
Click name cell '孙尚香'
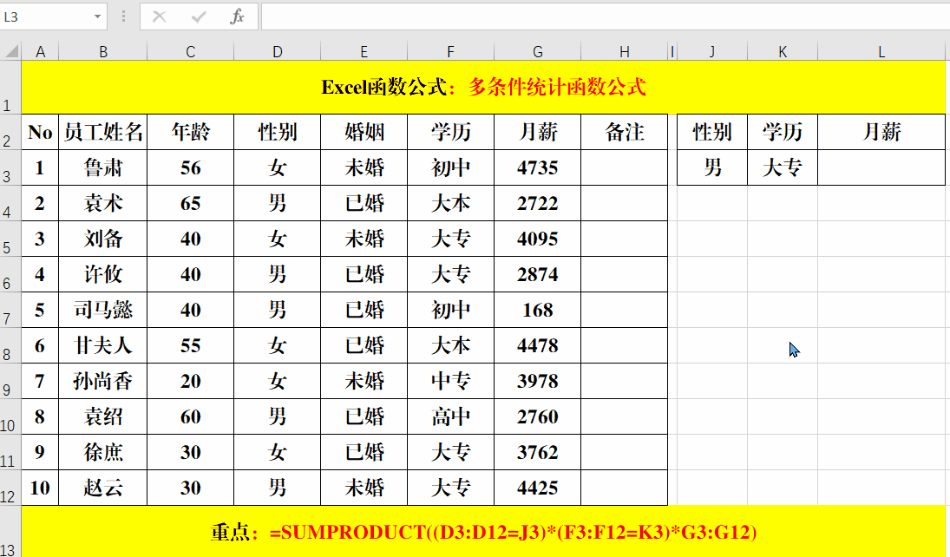103,381
